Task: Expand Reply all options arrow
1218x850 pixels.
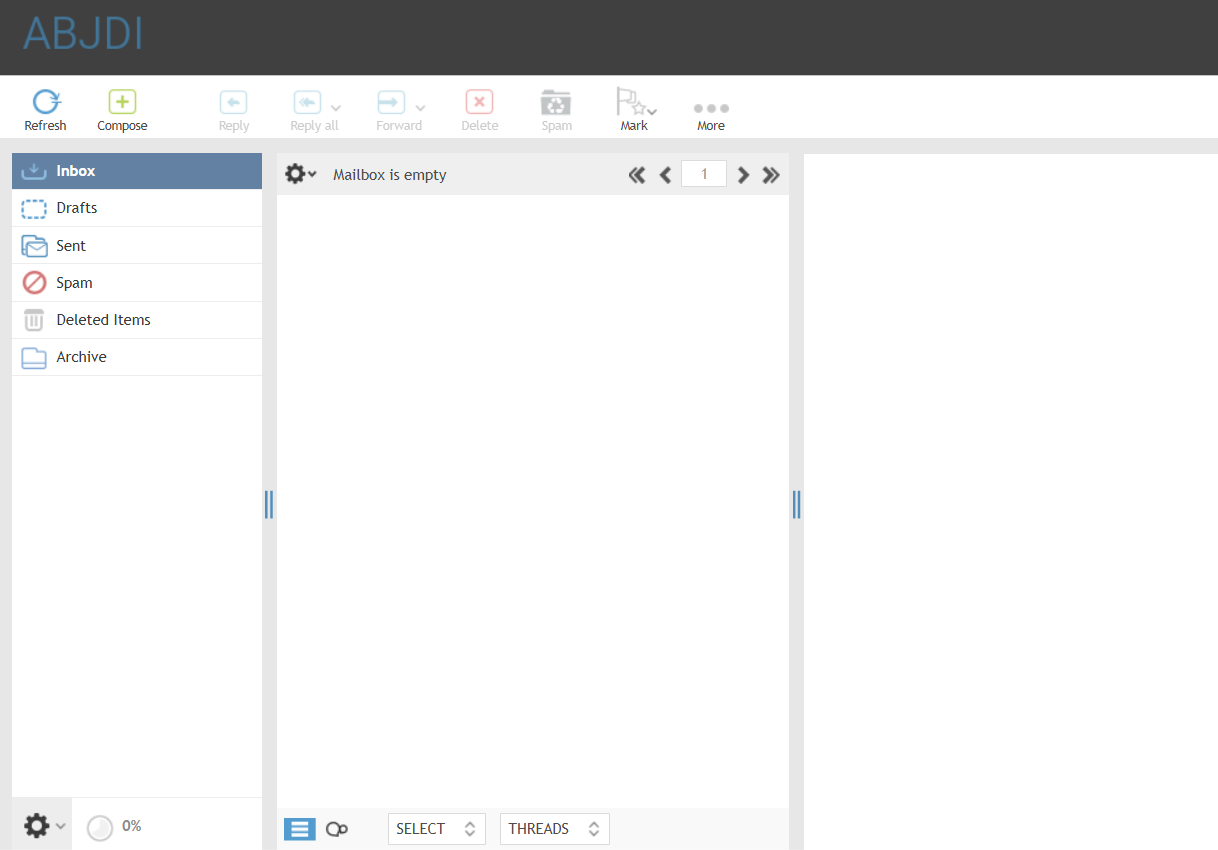Action: [x=336, y=108]
